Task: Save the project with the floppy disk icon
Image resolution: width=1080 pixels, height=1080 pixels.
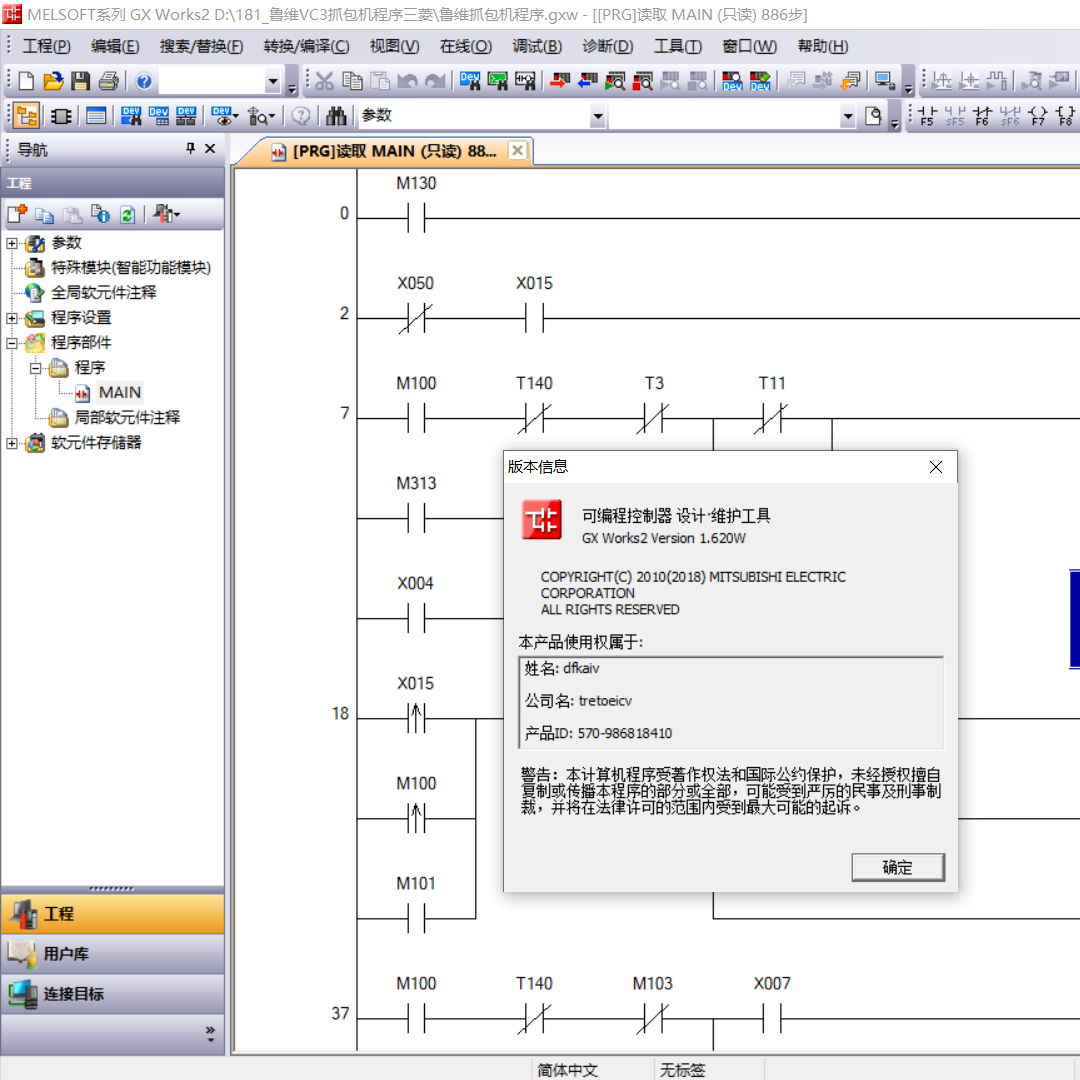Action: click(x=81, y=81)
